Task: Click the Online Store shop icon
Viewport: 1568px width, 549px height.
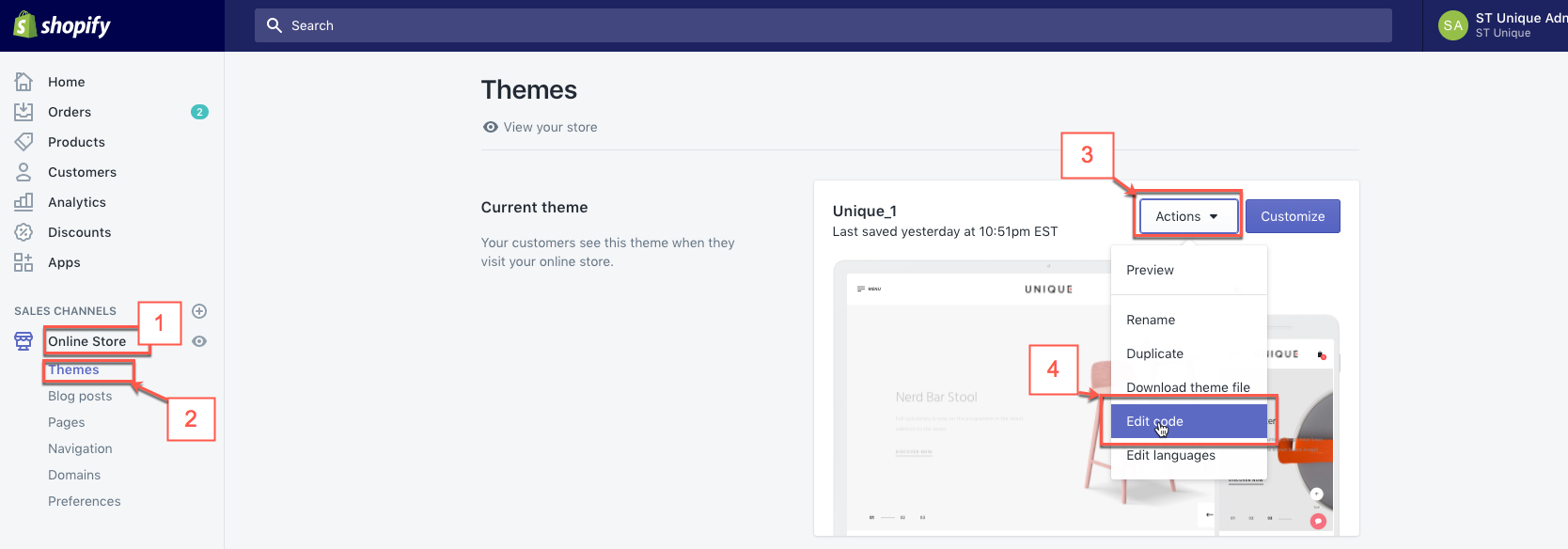Action: pos(24,341)
